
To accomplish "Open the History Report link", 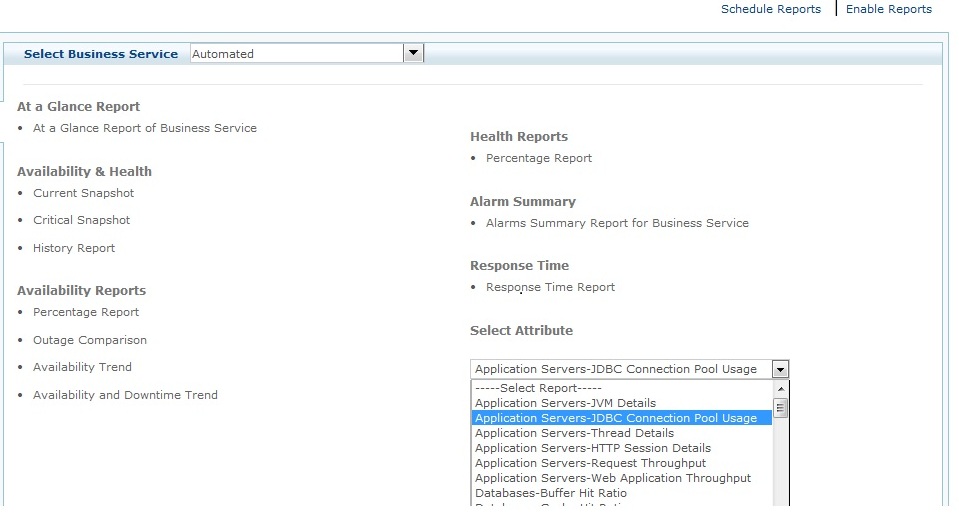I will point(74,248).
